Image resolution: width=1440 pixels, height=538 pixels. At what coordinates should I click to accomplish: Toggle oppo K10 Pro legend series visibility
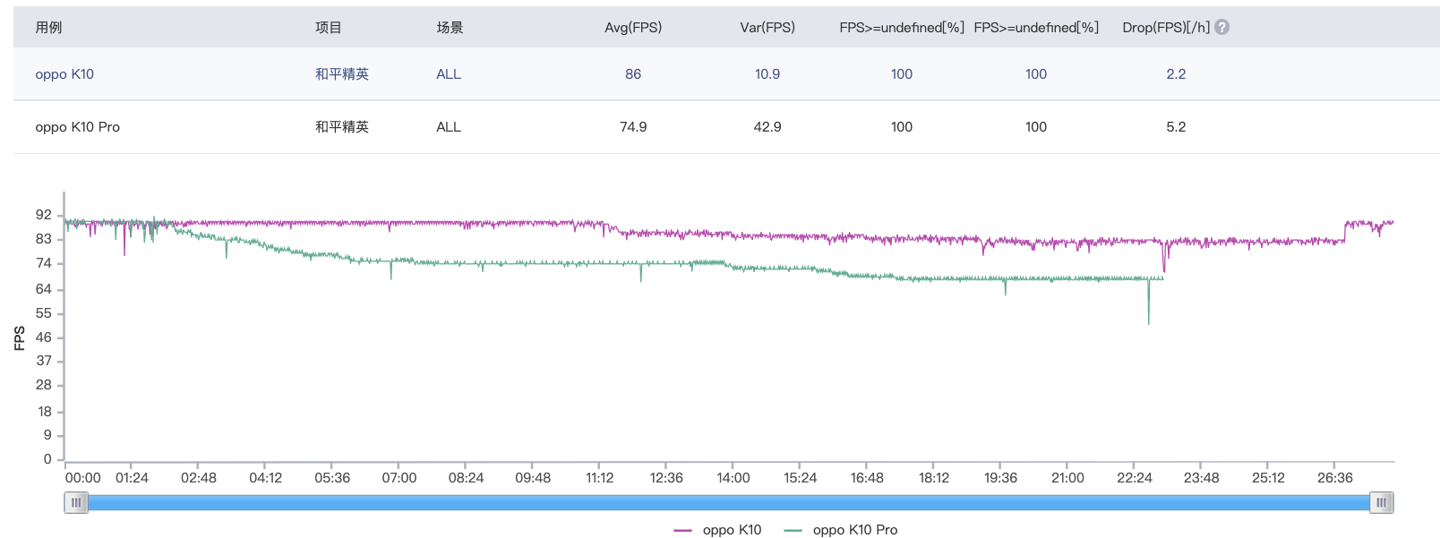(x=841, y=530)
